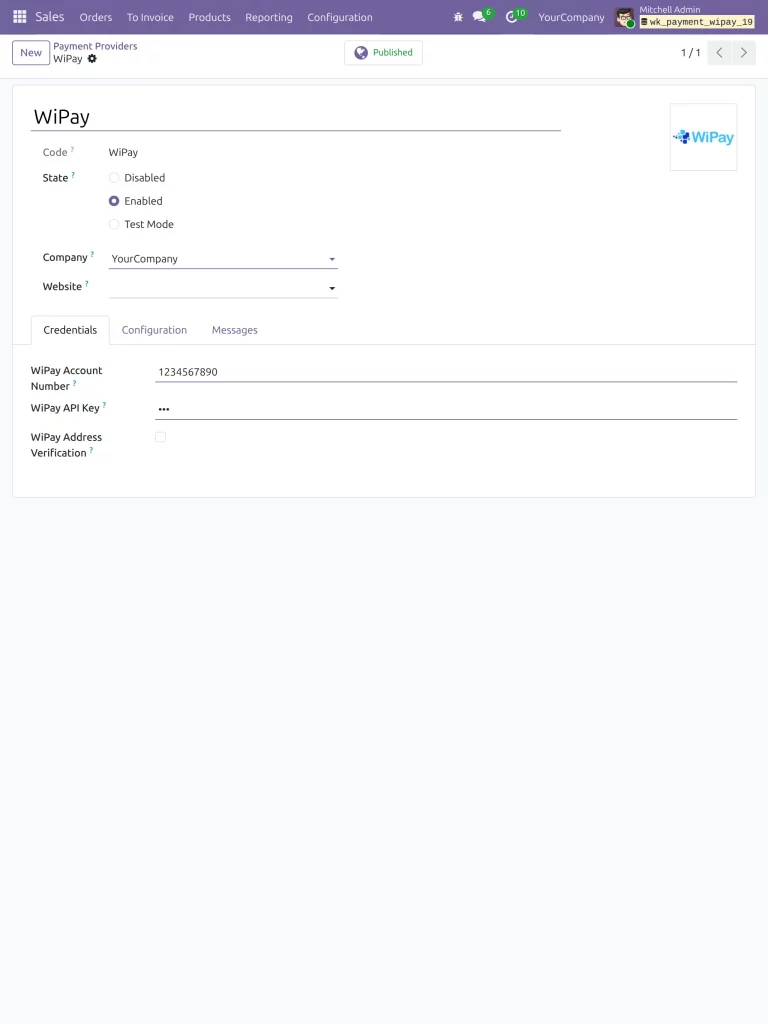Open the Orders menu

(x=96, y=17)
